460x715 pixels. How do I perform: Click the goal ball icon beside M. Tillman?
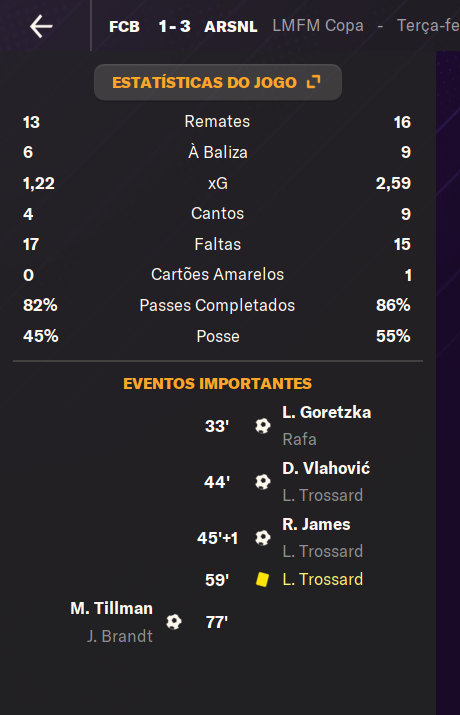pyautogui.click(x=174, y=622)
